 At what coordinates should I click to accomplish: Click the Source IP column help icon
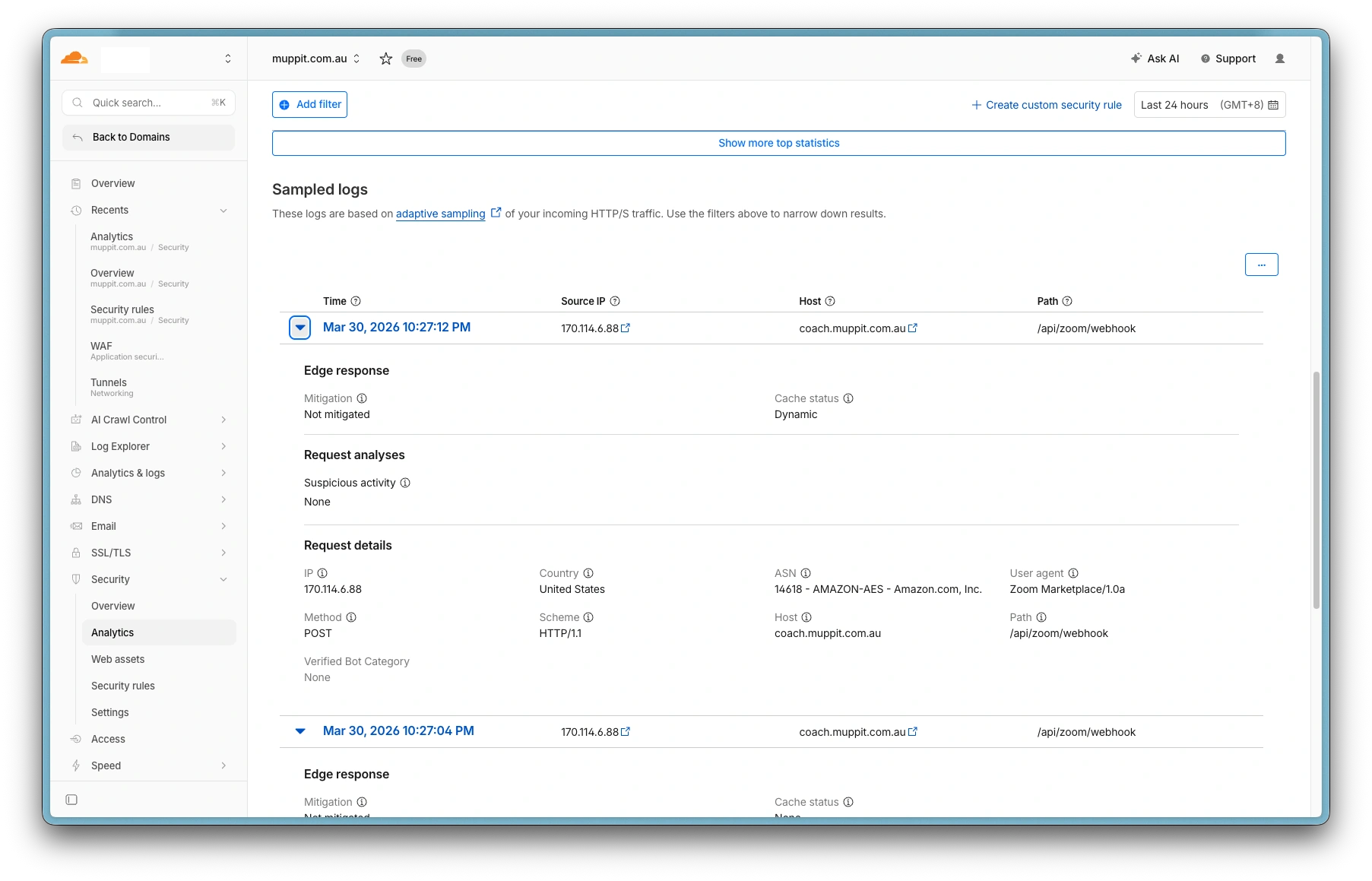coord(615,301)
